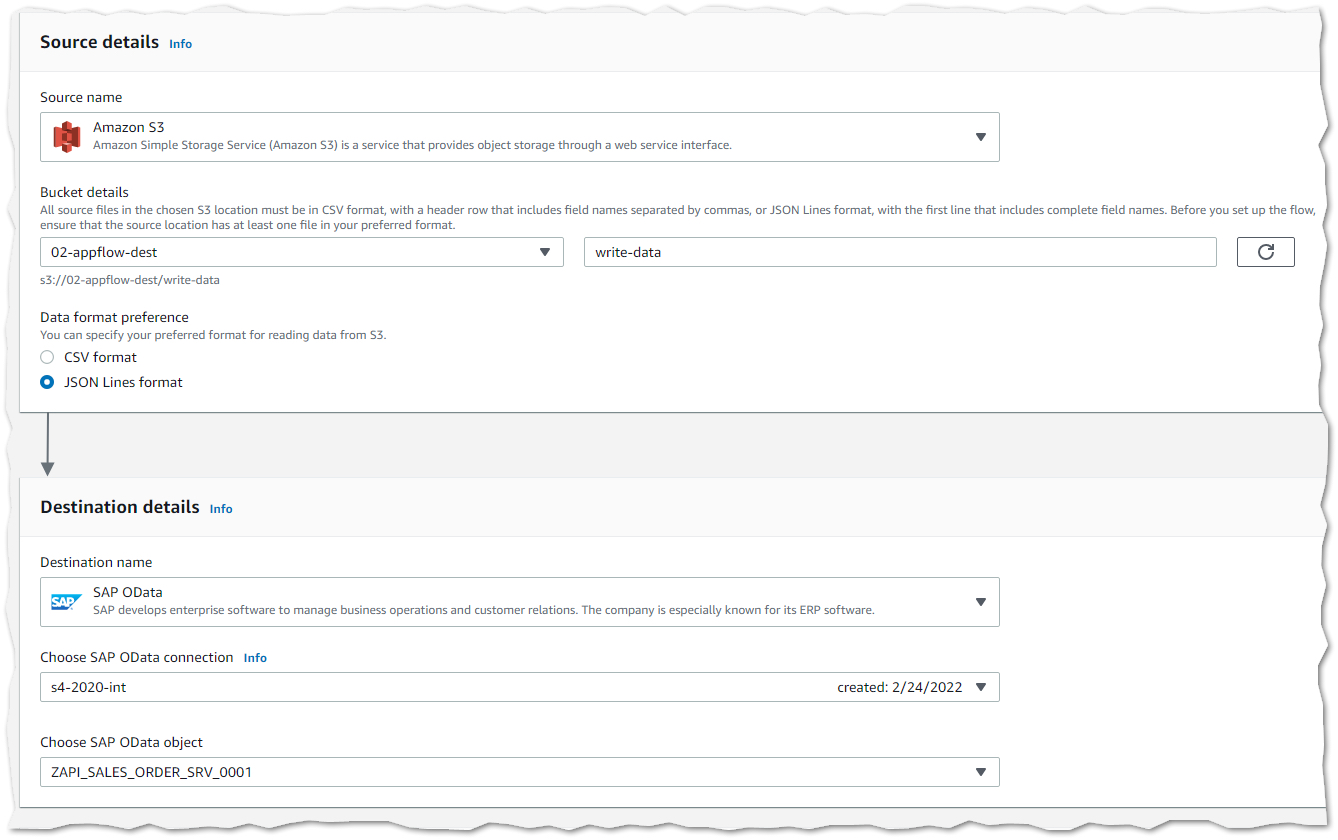Open Info link beside Destination details
This screenshot has width=1338, height=840.
click(x=221, y=509)
